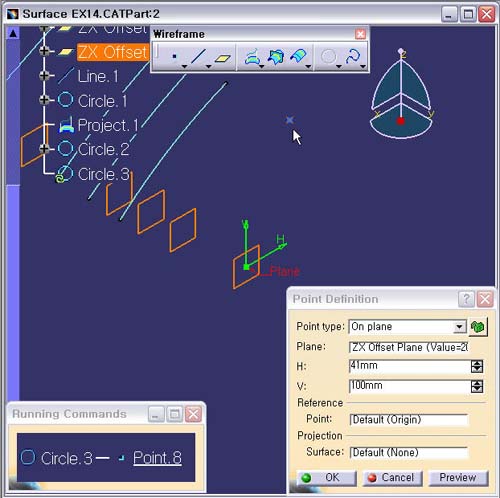Image resolution: width=500 pixels, height=498 pixels.
Task: Select Project.1 in the specification tree
Action: tap(107, 125)
